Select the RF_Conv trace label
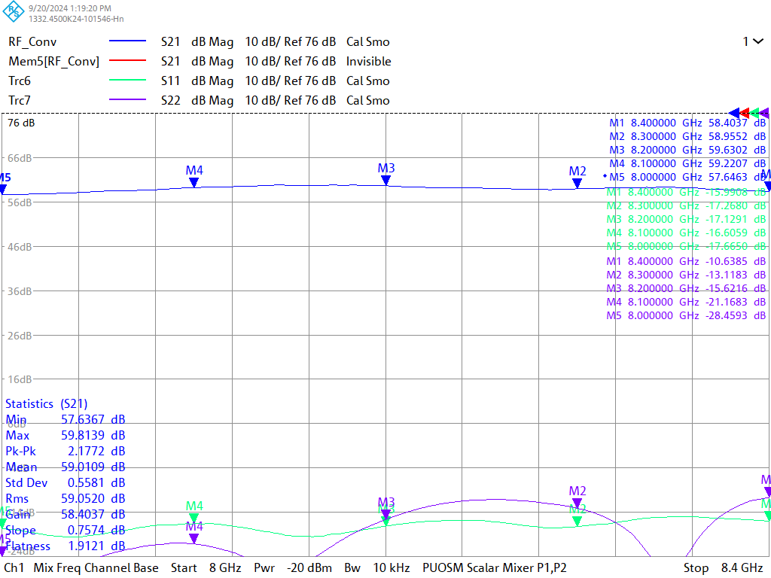Viewport: 771px width, 578px height. pos(33,42)
